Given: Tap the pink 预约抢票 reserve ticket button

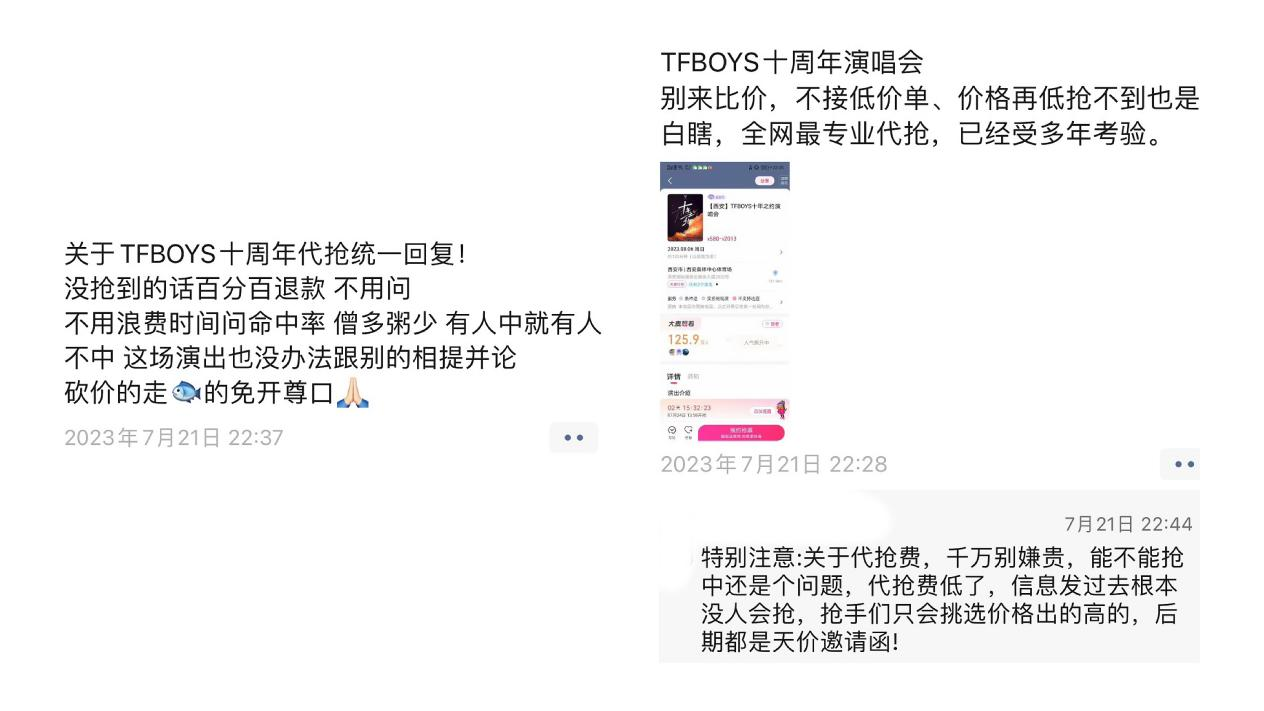Looking at the screenshot, I should tap(741, 433).
